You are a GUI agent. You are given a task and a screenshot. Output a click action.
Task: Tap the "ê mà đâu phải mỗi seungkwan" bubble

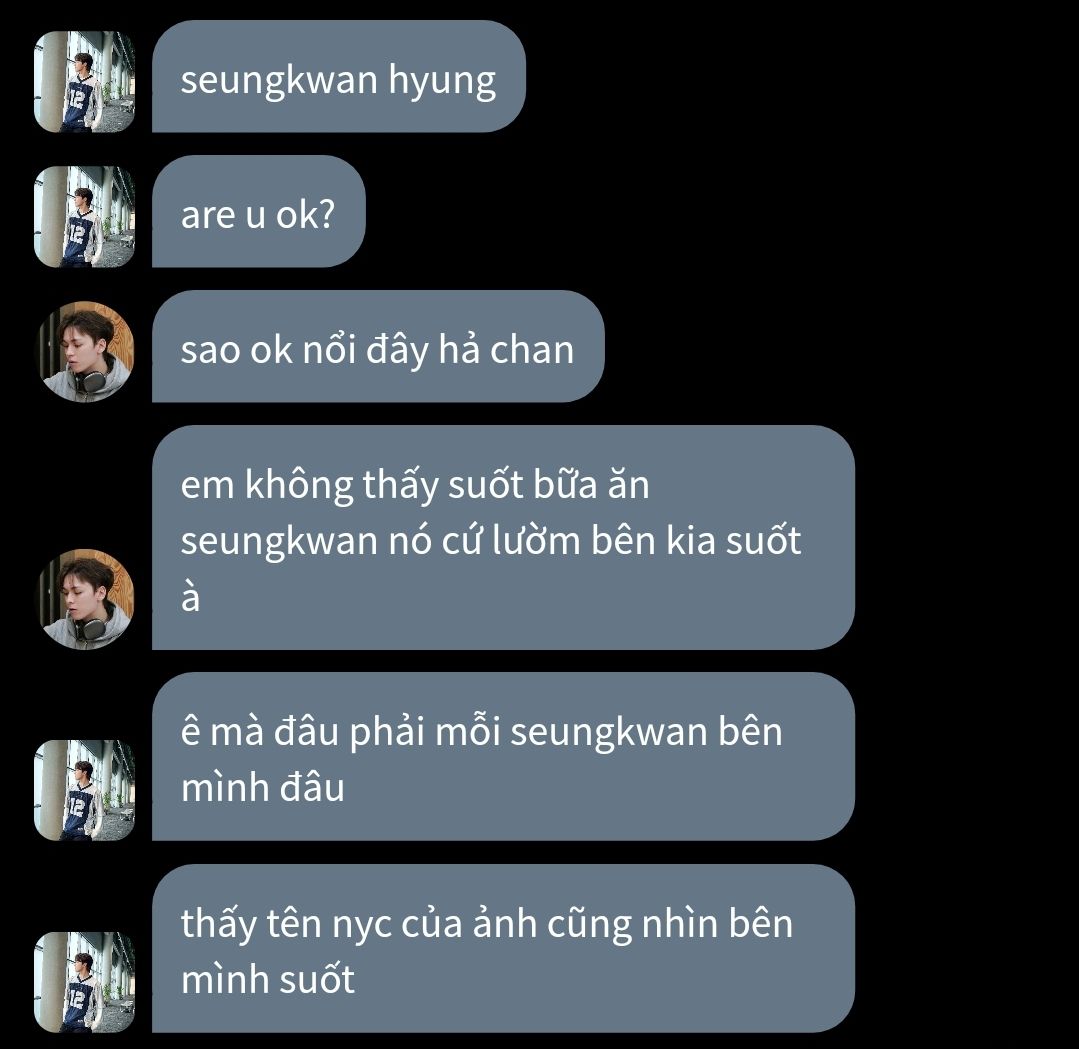503,756
